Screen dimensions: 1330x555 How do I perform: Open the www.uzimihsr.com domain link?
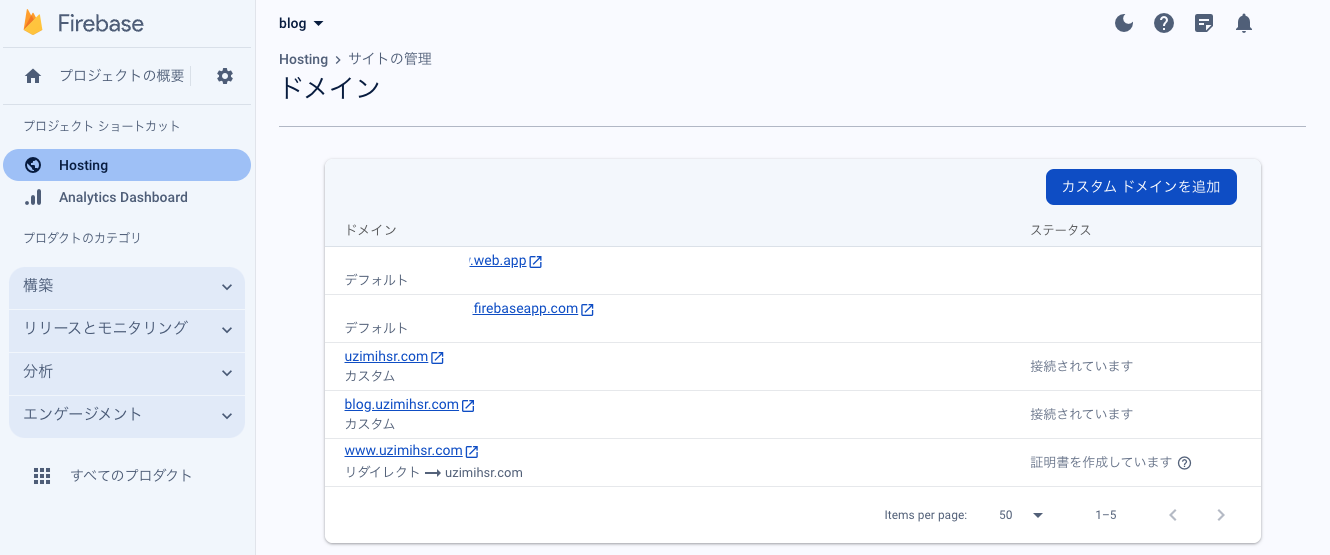tap(403, 451)
